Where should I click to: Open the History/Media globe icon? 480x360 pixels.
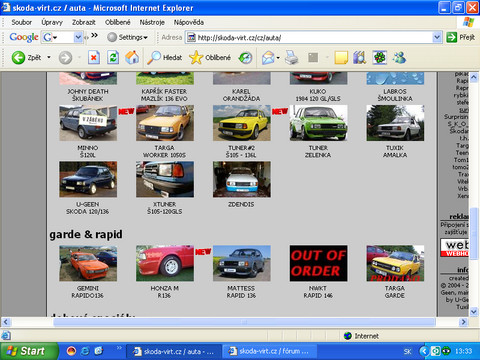246,58
